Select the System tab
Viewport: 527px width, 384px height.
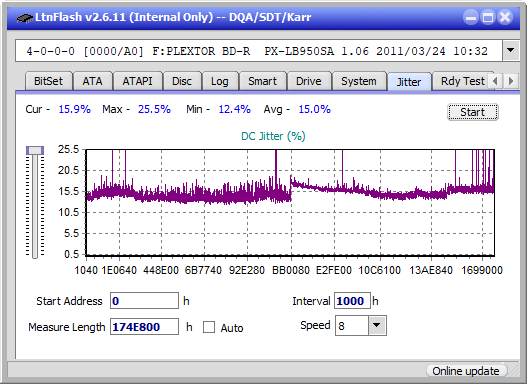click(x=359, y=81)
